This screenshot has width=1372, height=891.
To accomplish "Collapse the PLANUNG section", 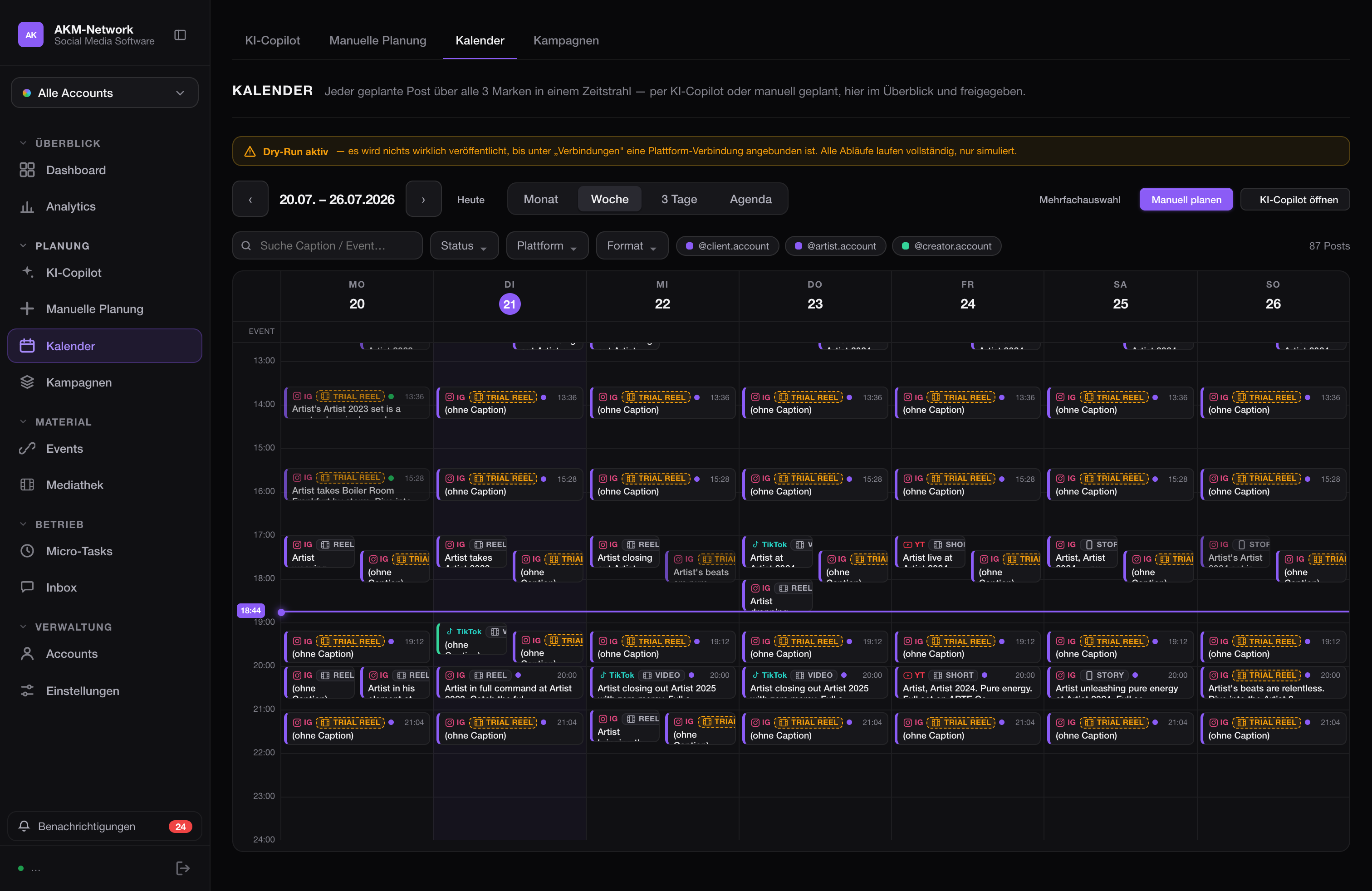I will 55,245.
